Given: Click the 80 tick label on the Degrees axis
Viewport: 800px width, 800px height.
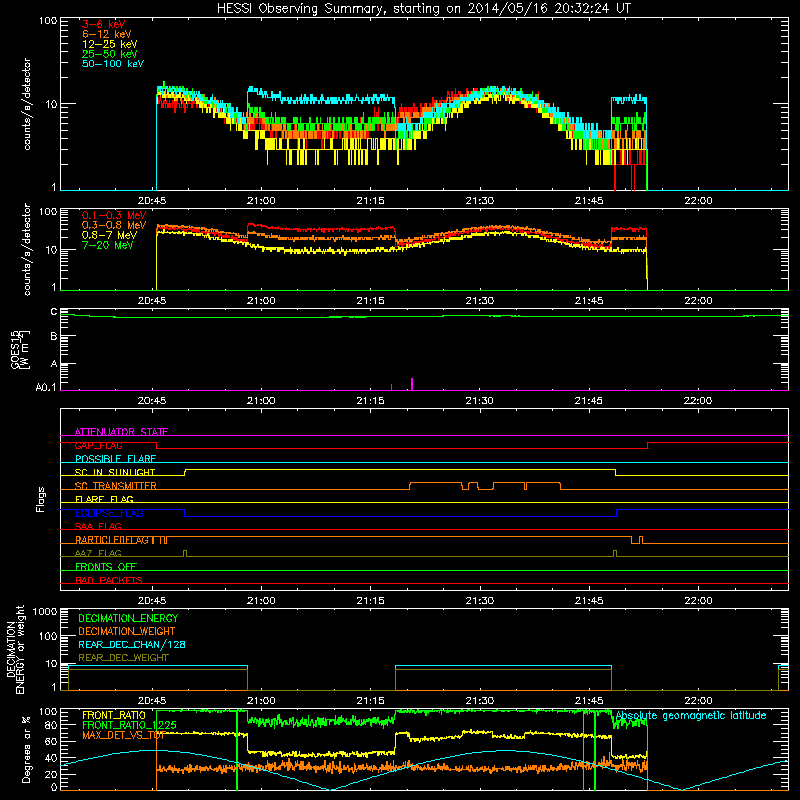Looking at the screenshot, I should point(51,725).
